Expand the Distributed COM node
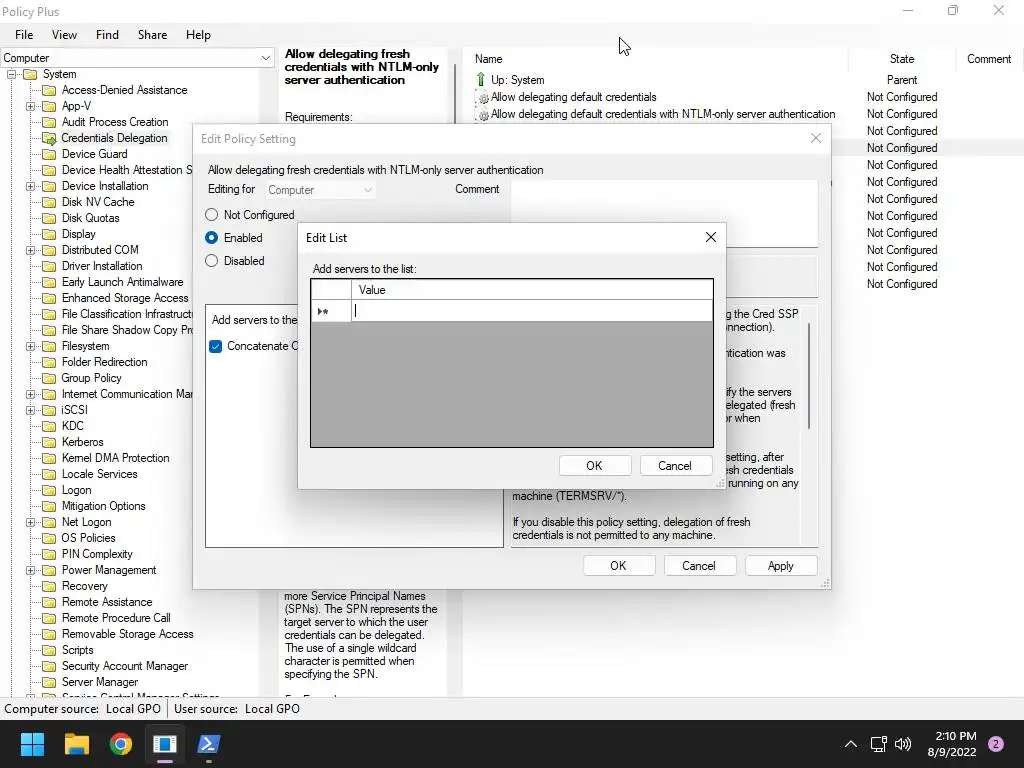The image size is (1024, 768). pyautogui.click(x=30, y=250)
